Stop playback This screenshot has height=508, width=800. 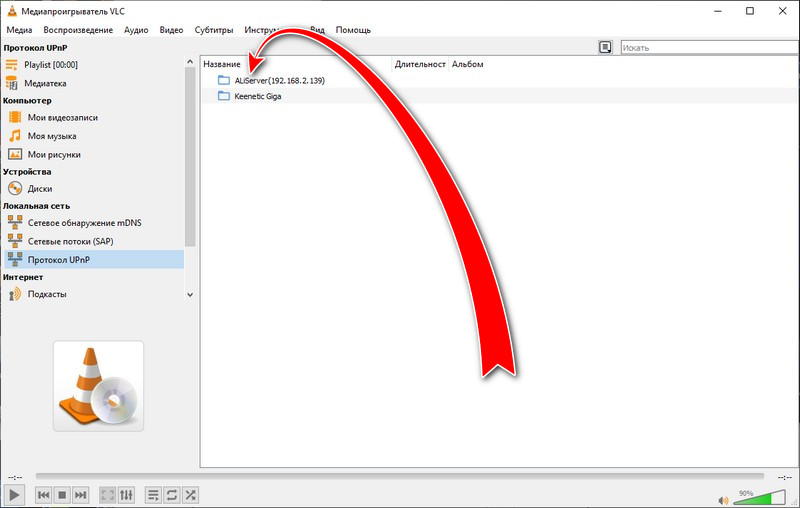[62, 495]
